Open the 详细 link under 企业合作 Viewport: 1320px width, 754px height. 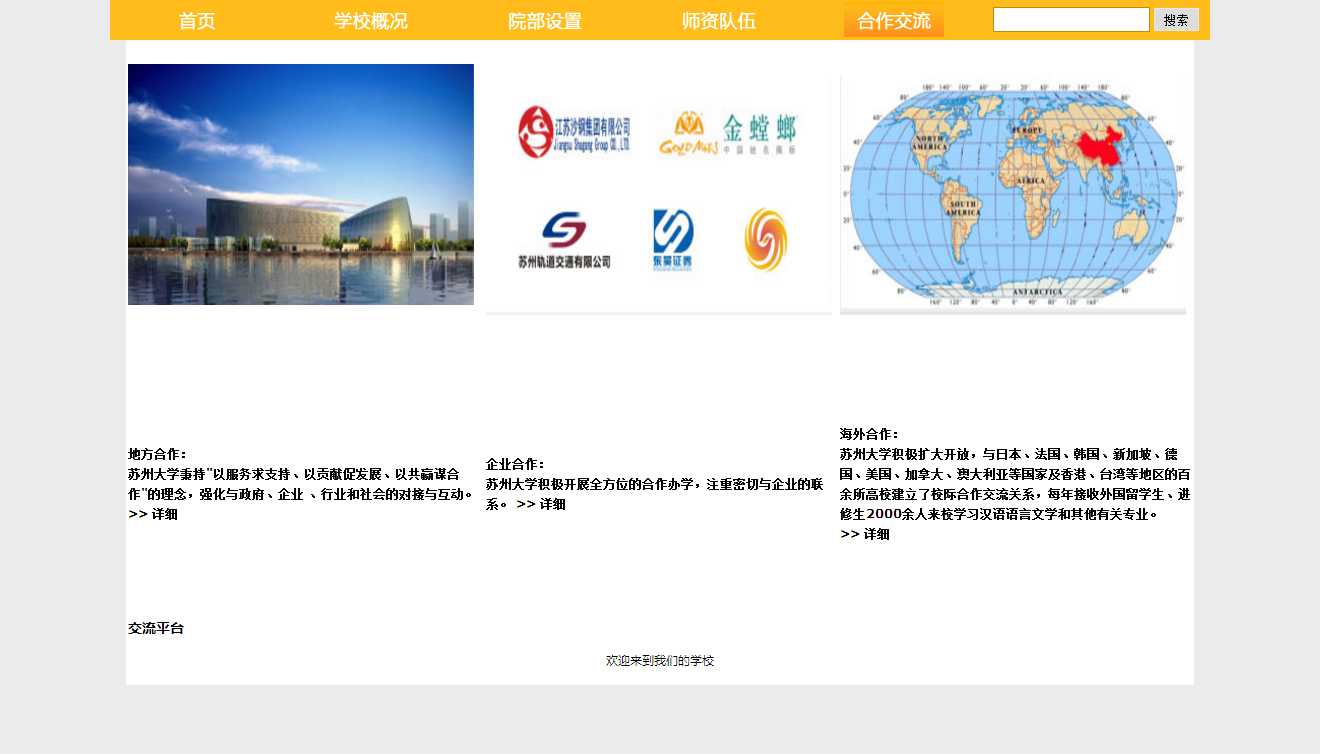click(x=552, y=504)
